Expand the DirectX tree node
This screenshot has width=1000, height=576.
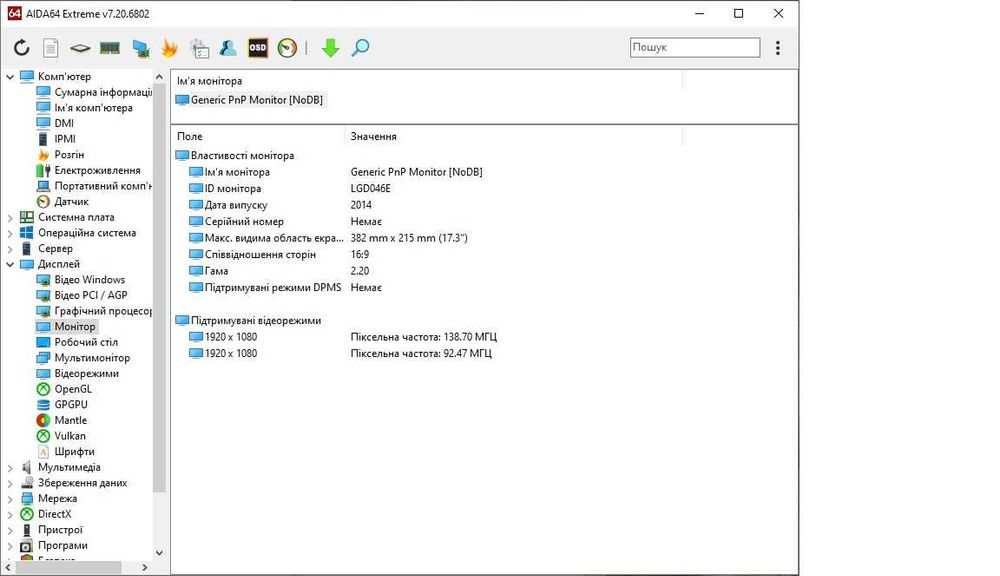[x=10, y=515]
